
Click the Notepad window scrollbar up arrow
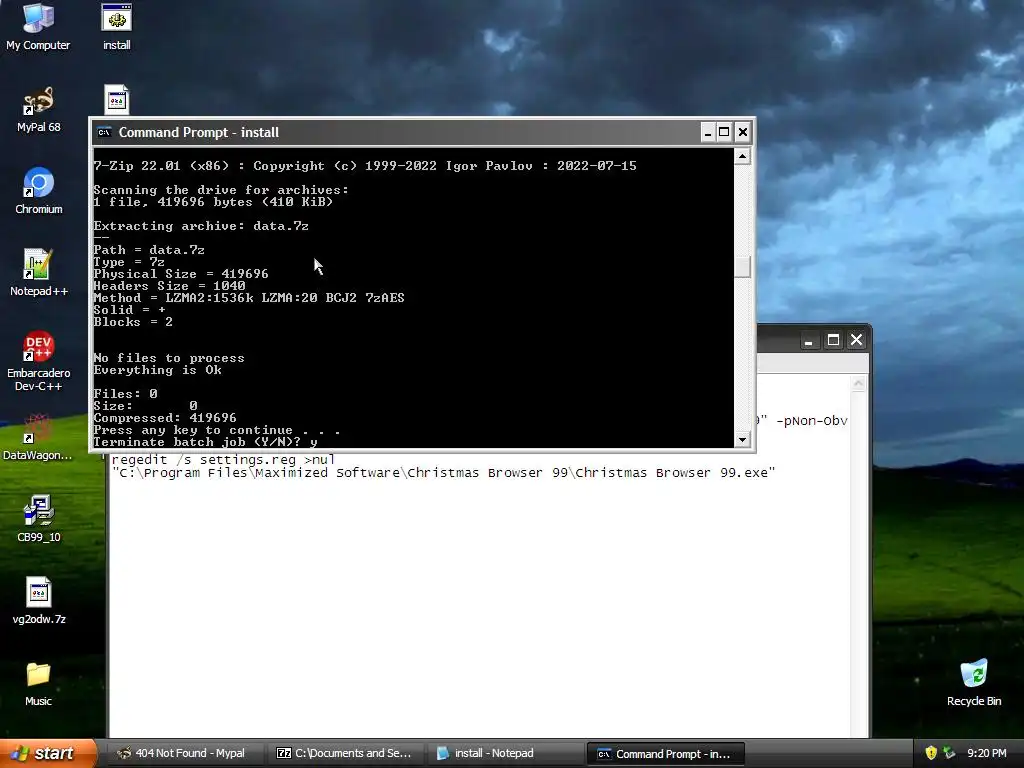point(859,384)
